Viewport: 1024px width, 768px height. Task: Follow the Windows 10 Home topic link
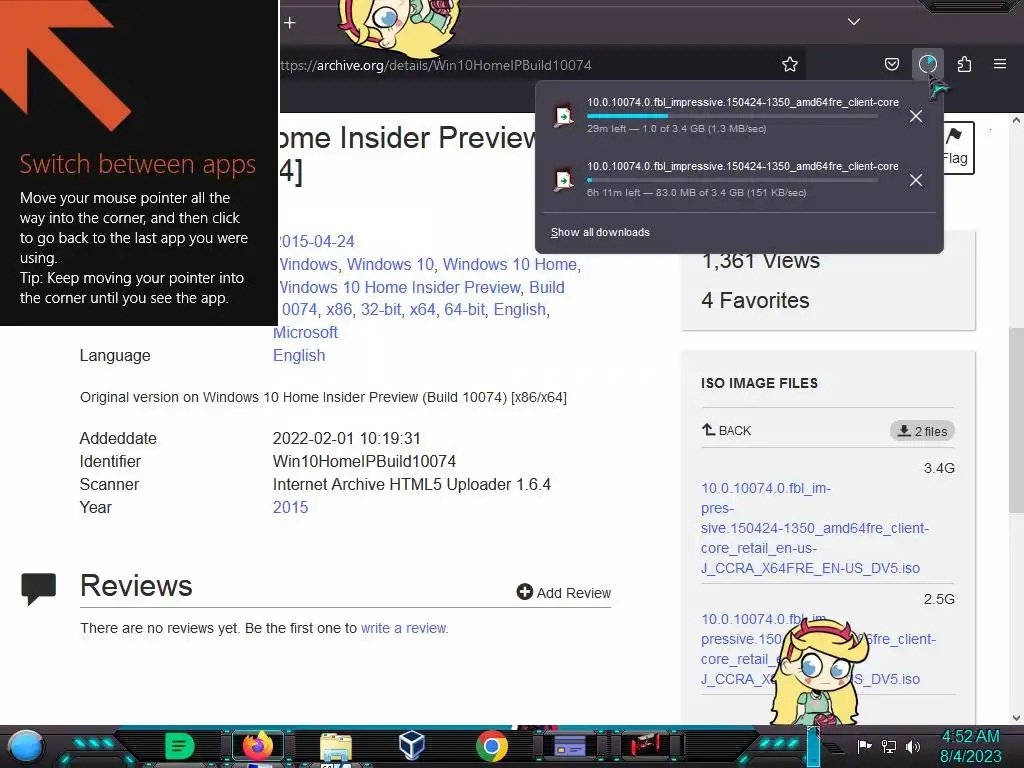510,264
